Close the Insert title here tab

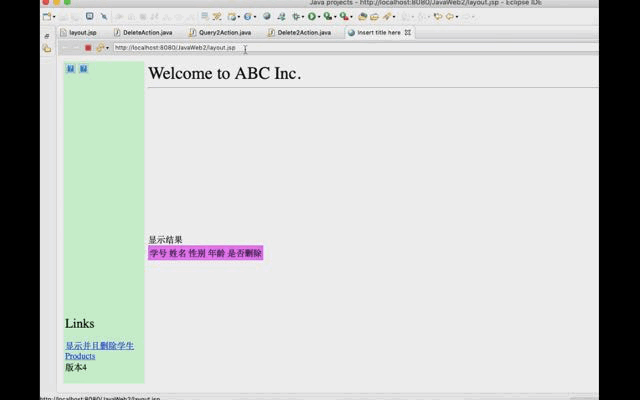click(x=408, y=32)
